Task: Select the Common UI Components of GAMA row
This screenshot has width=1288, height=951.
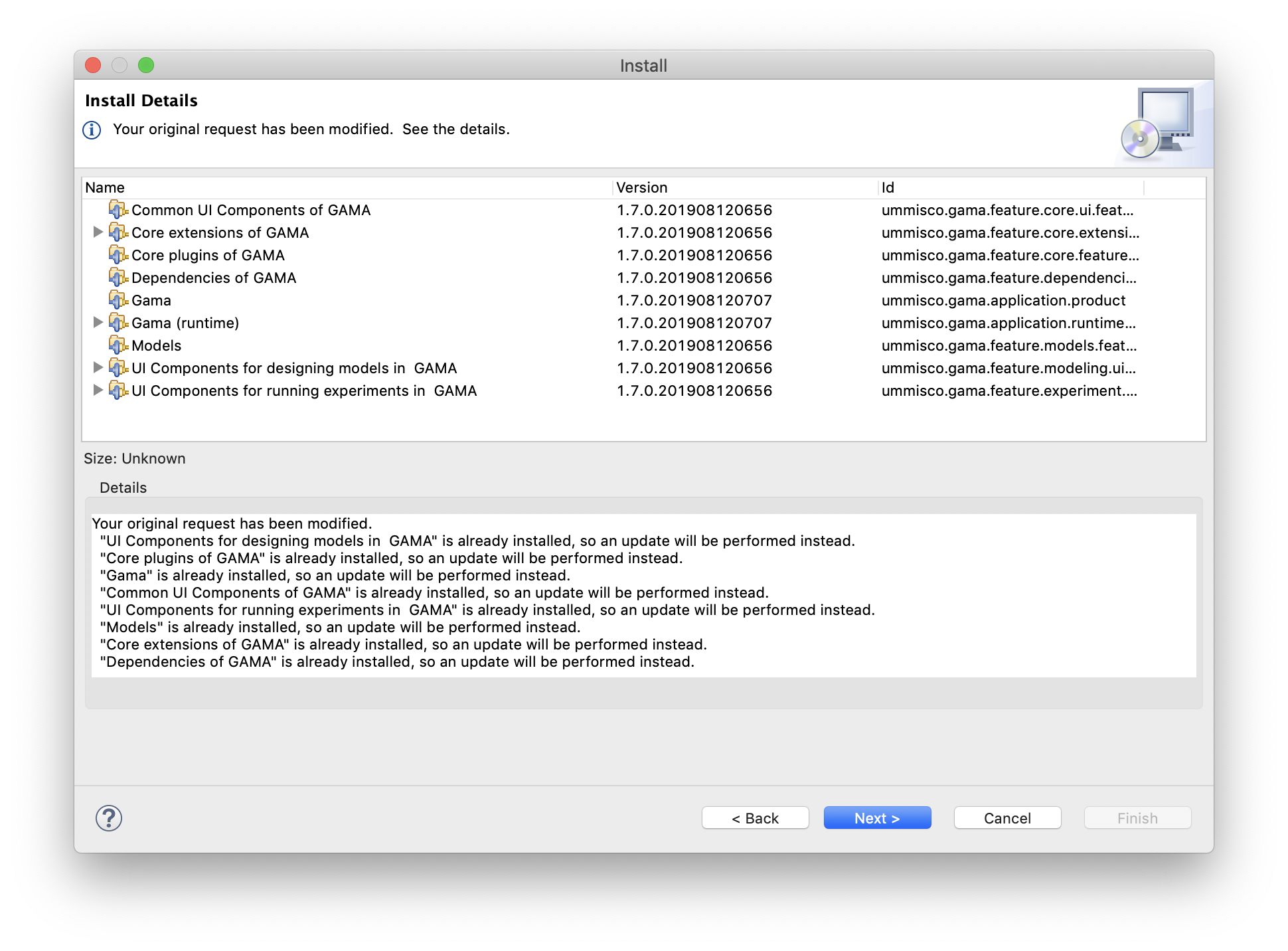Action: click(x=251, y=210)
